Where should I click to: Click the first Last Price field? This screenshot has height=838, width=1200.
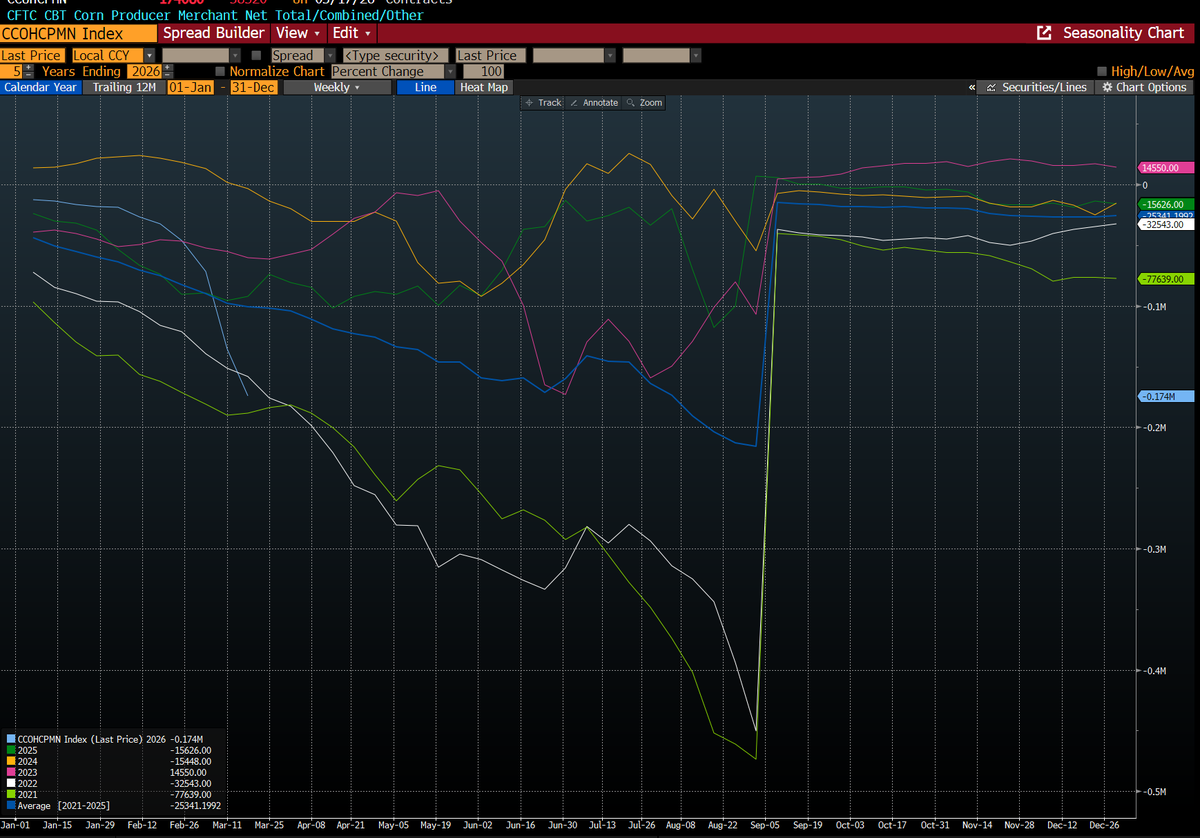(x=32, y=56)
